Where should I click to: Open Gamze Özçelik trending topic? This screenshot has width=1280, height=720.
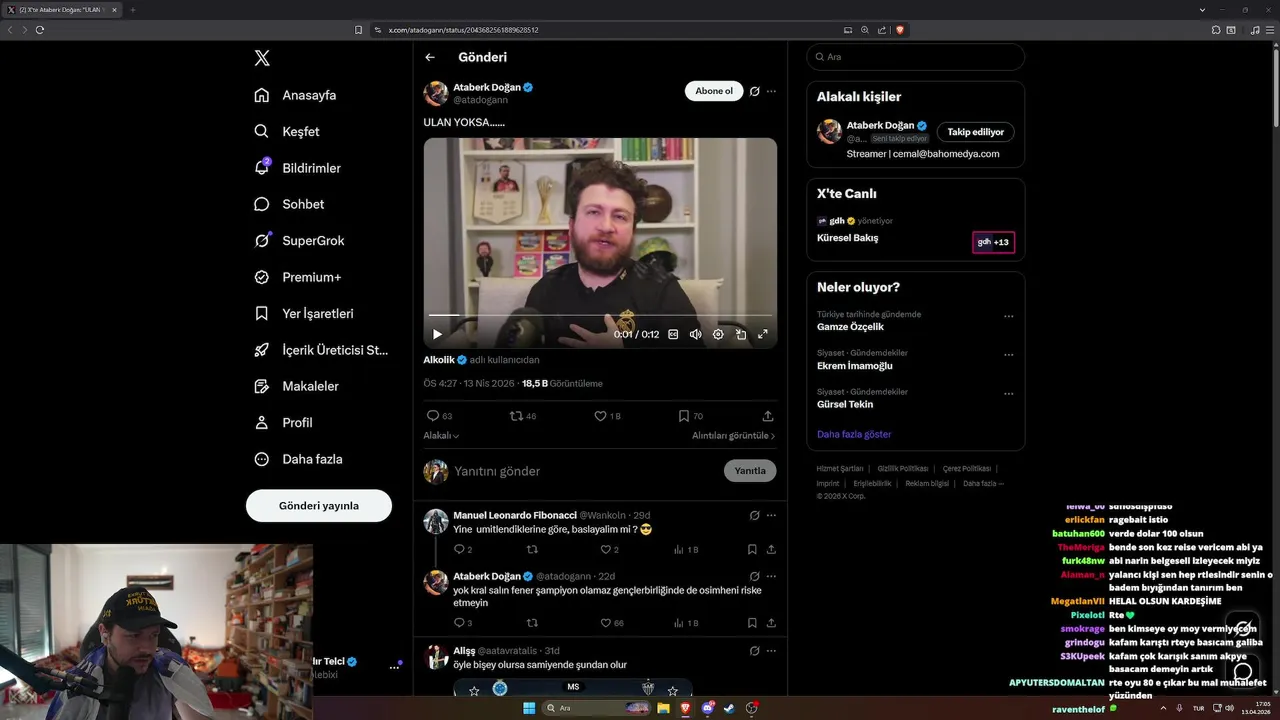[850, 327]
